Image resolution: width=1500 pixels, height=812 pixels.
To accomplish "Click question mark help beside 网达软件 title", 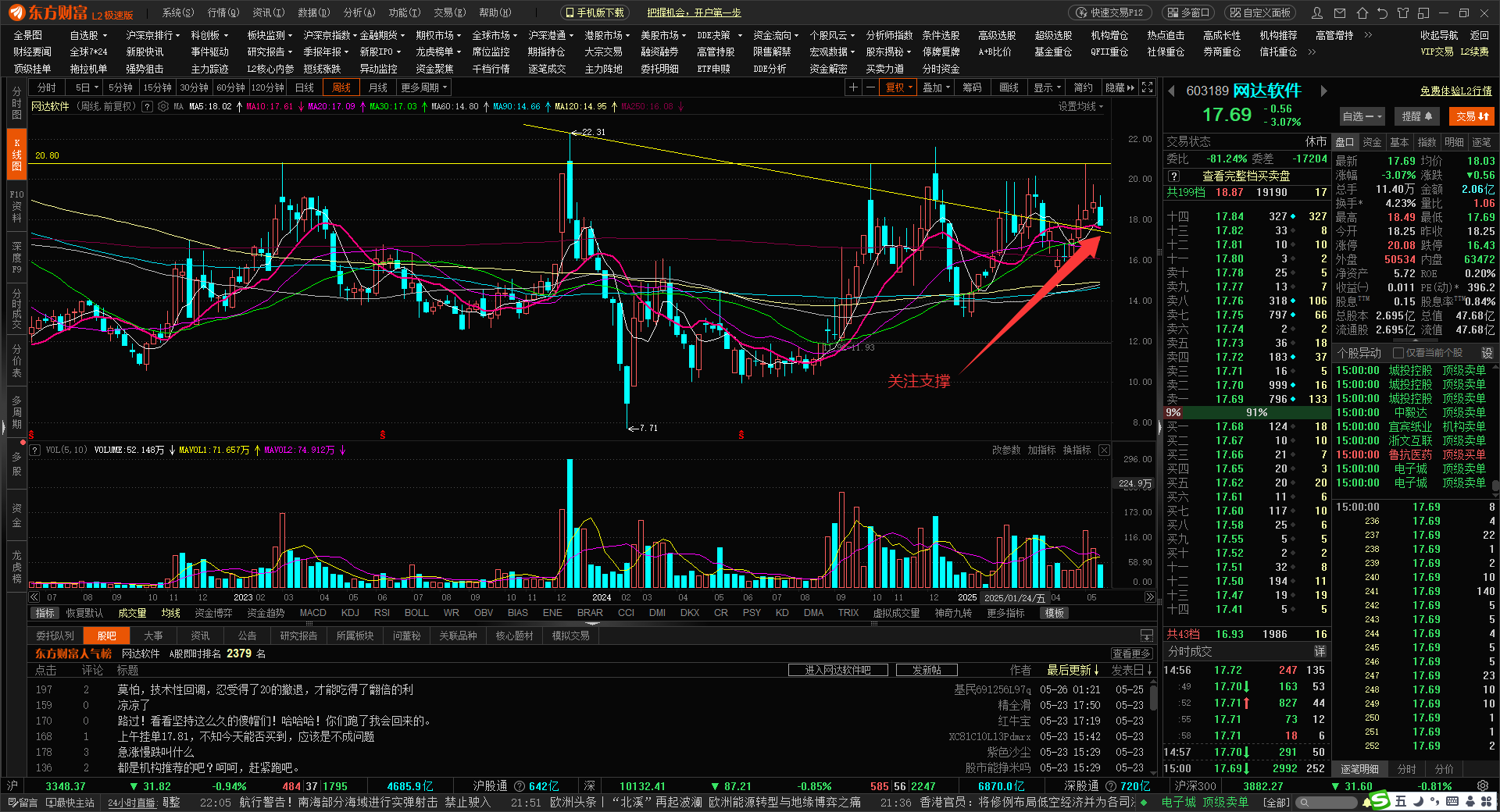I will [147, 106].
